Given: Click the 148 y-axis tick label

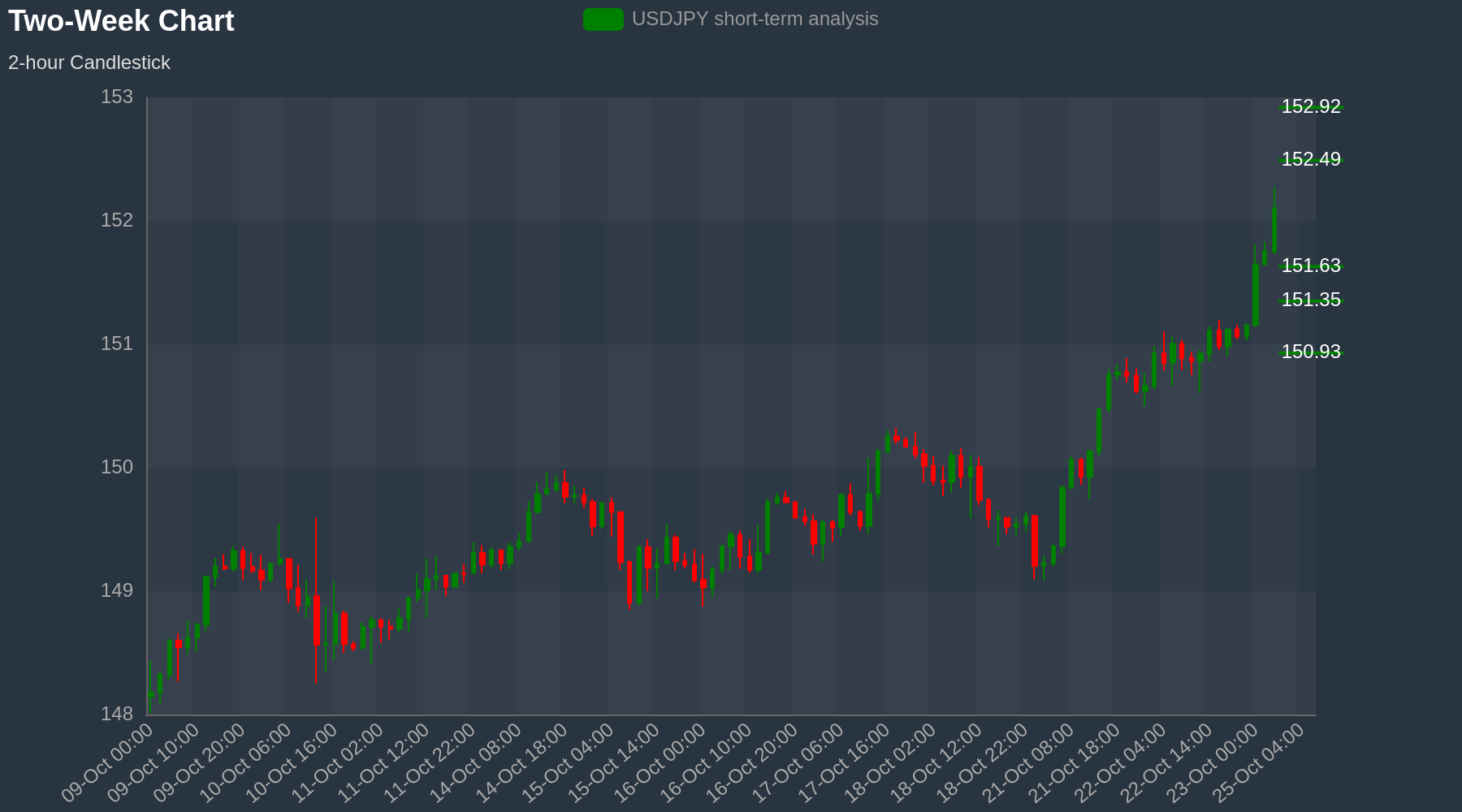Looking at the screenshot, I should click(x=117, y=715).
